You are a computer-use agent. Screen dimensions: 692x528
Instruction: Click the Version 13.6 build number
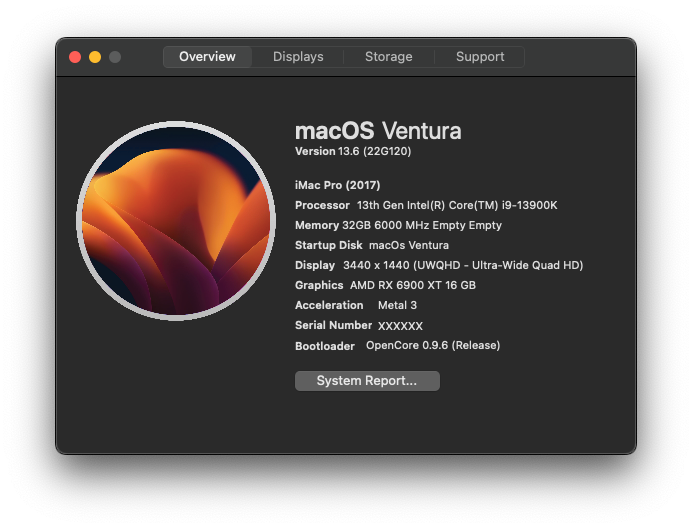(353, 151)
